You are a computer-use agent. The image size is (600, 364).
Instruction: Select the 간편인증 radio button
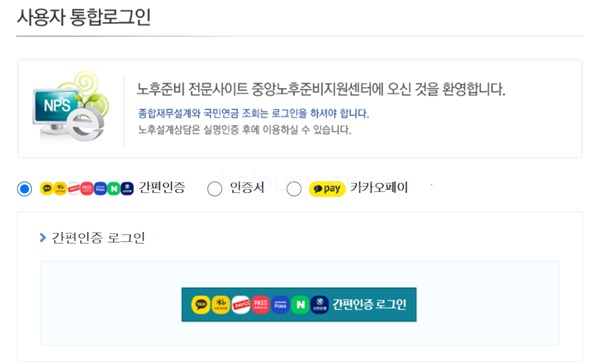pos(24,189)
